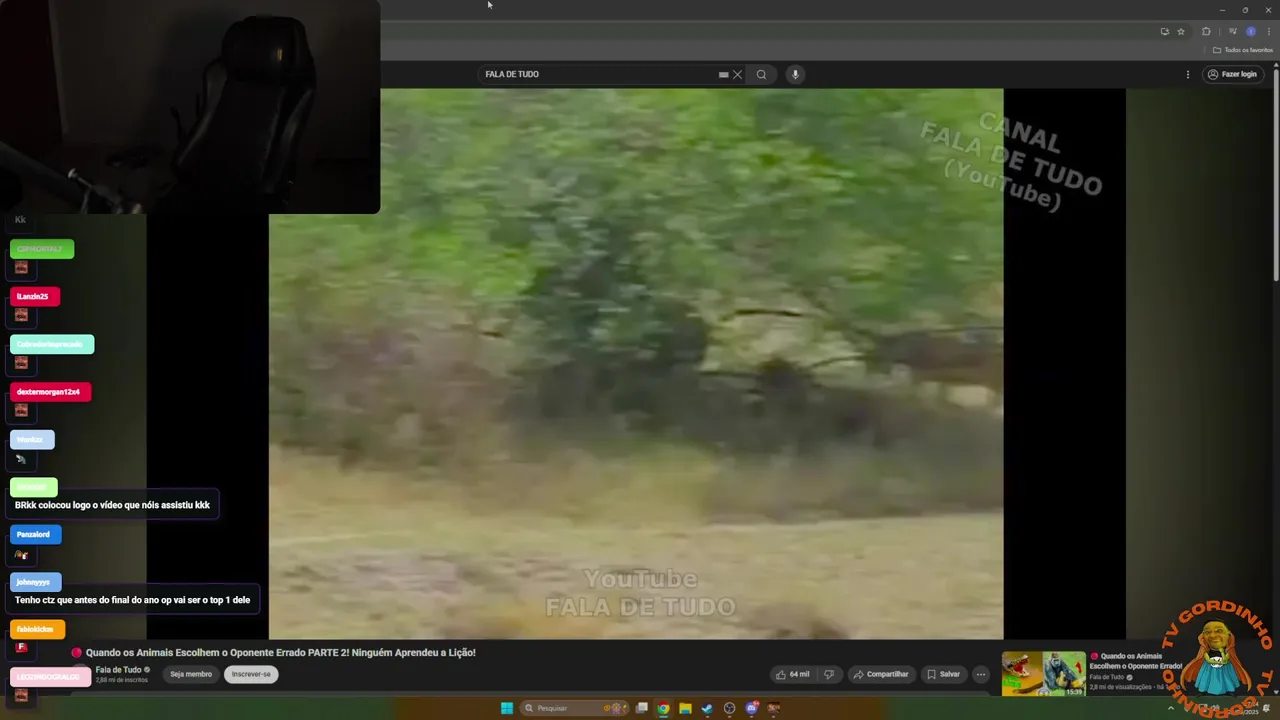Open the Fala de Tudo channel name
The width and height of the screenshot is (1280, 720).
click(118, 670)
